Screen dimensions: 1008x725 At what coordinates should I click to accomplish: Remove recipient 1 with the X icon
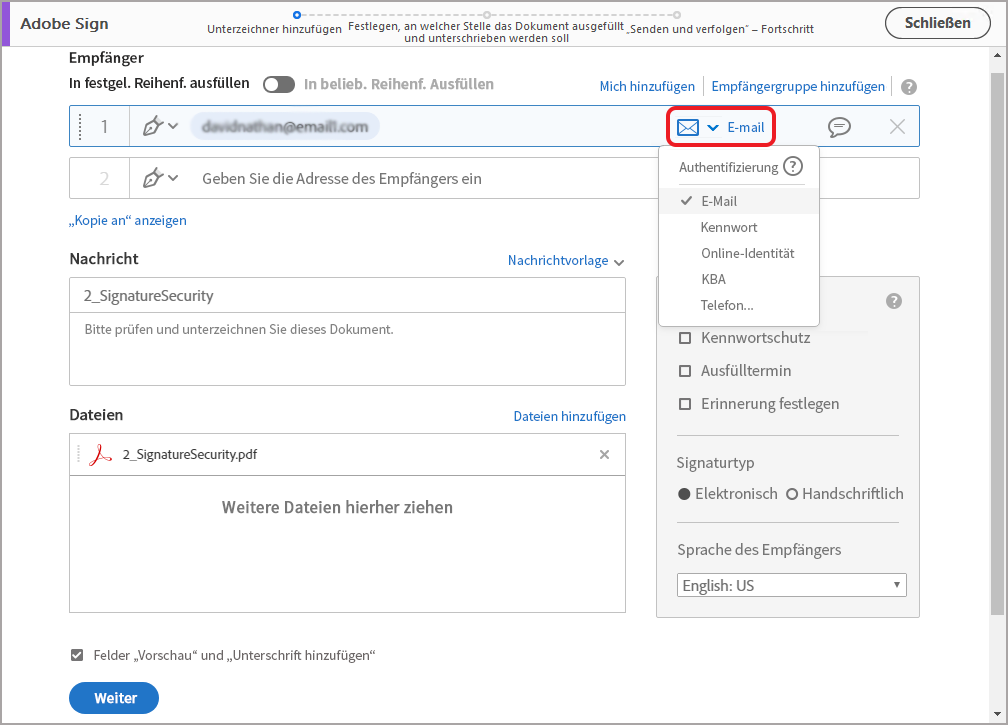(x=897, y=127)
